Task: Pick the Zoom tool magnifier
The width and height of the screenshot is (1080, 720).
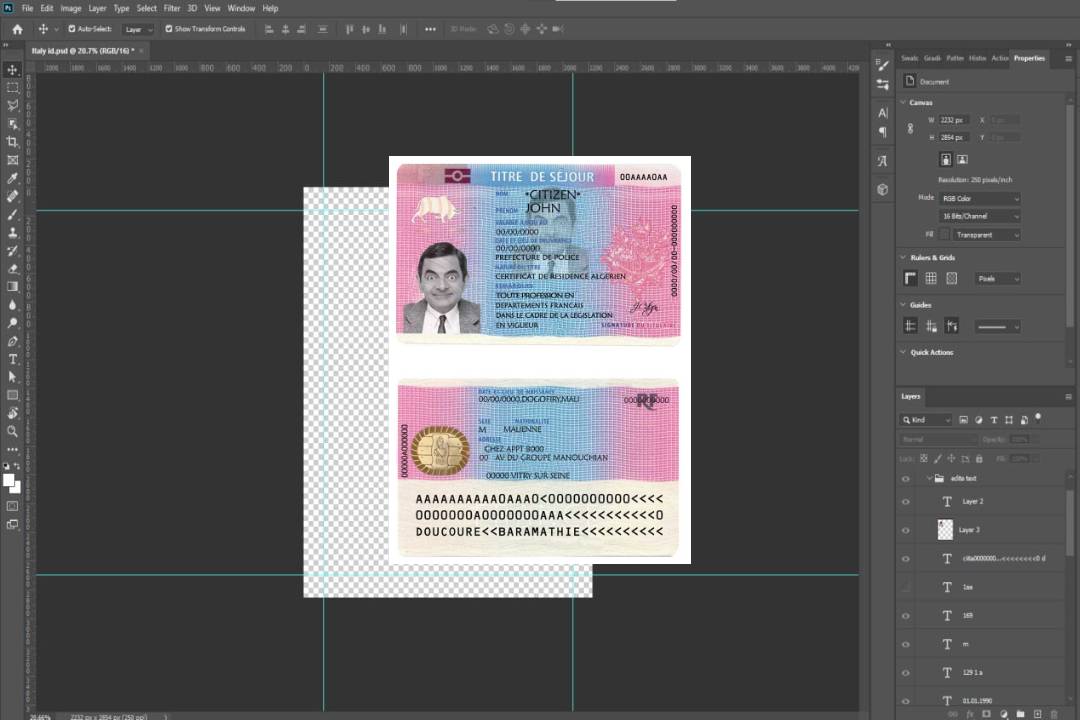Action: click(x=13, y=431)
